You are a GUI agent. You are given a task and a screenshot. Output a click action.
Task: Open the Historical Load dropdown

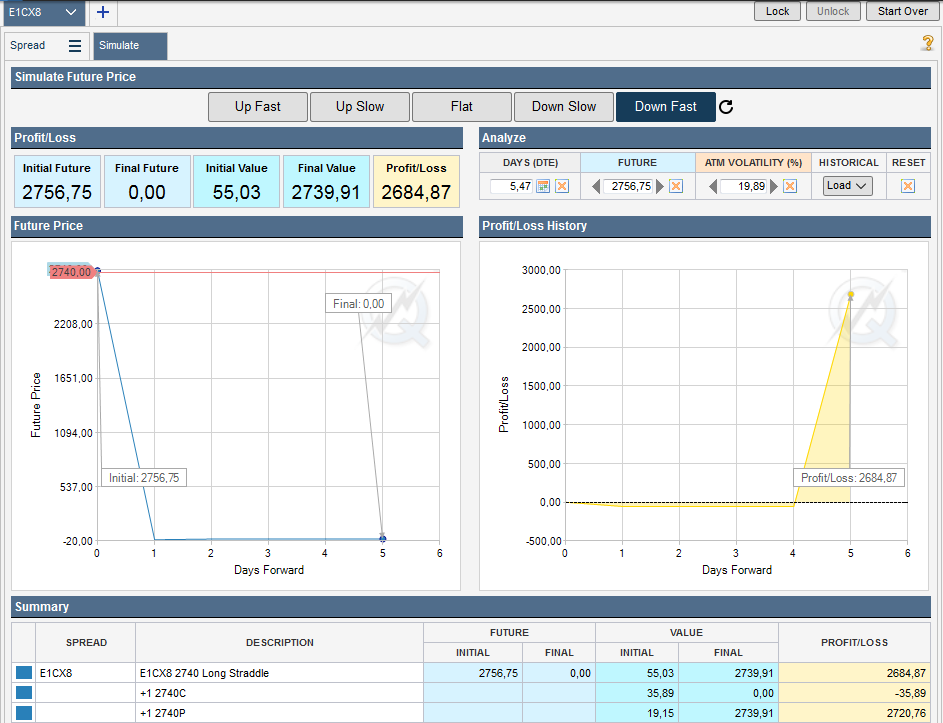(x=847, y=186)
